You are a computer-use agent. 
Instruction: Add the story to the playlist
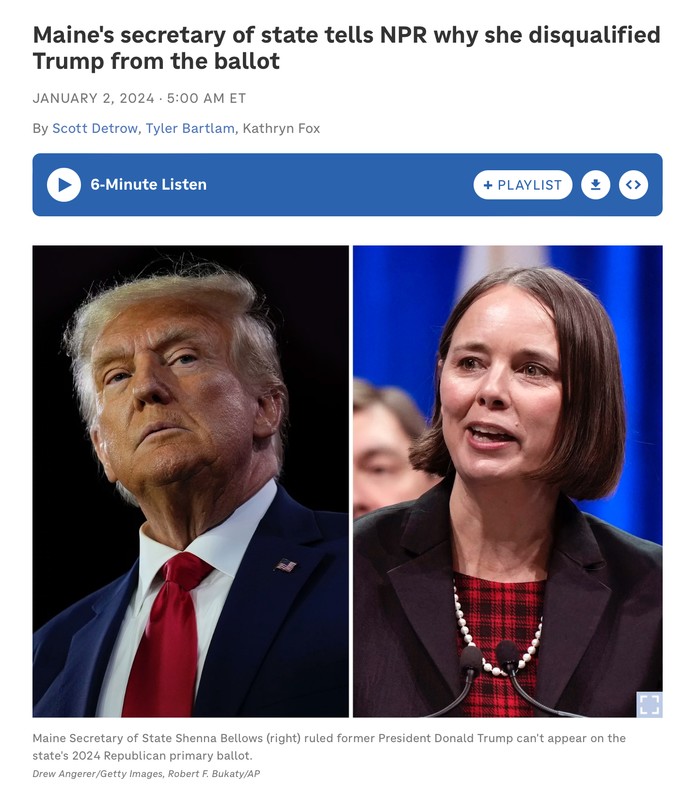pyautogui.click(x=523, y=185)
